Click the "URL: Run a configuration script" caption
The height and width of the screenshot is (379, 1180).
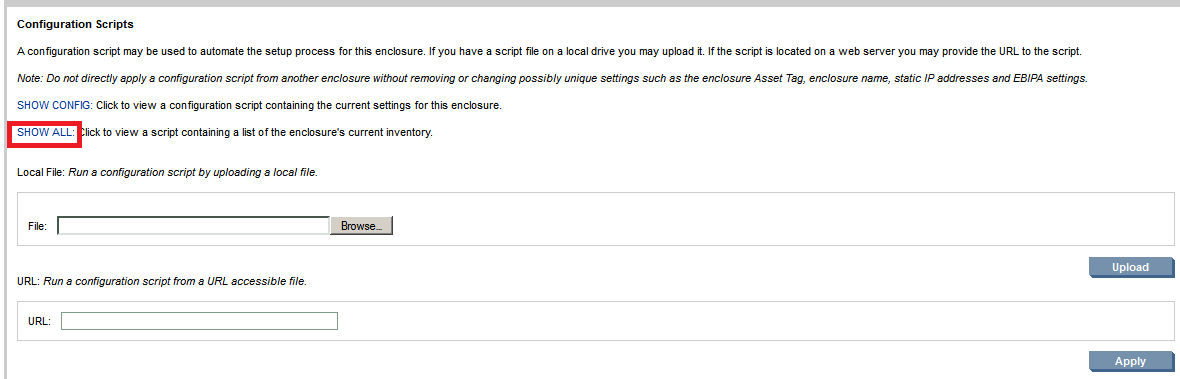[x=162, y=281]
